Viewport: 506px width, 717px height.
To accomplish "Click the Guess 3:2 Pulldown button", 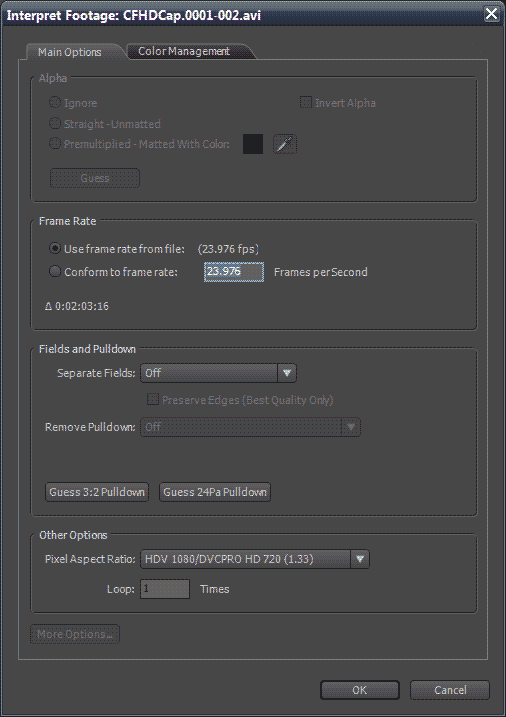I will click(97, 492).
